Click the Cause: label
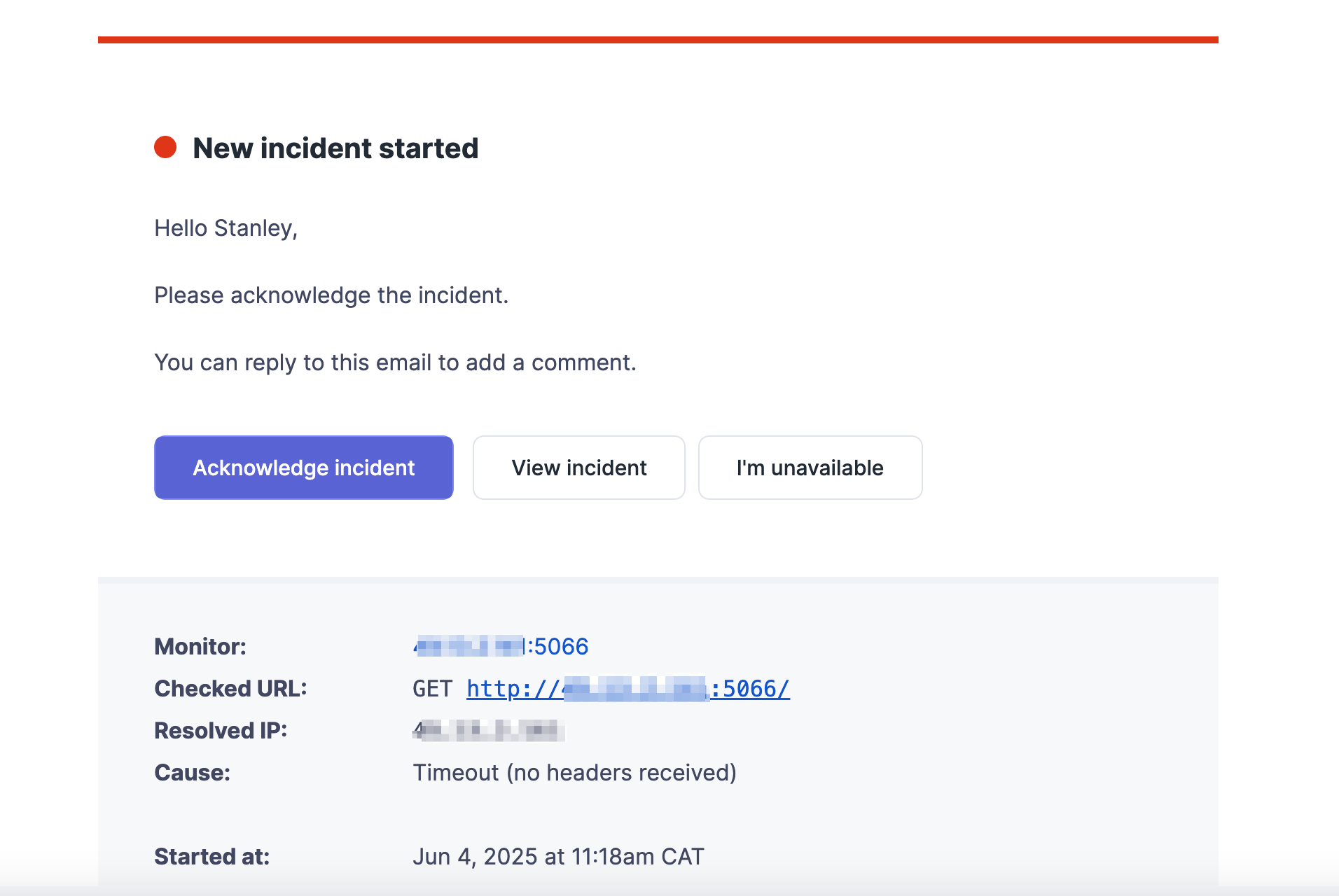Viewport: 1339px width, 896px height. (192, 773)
